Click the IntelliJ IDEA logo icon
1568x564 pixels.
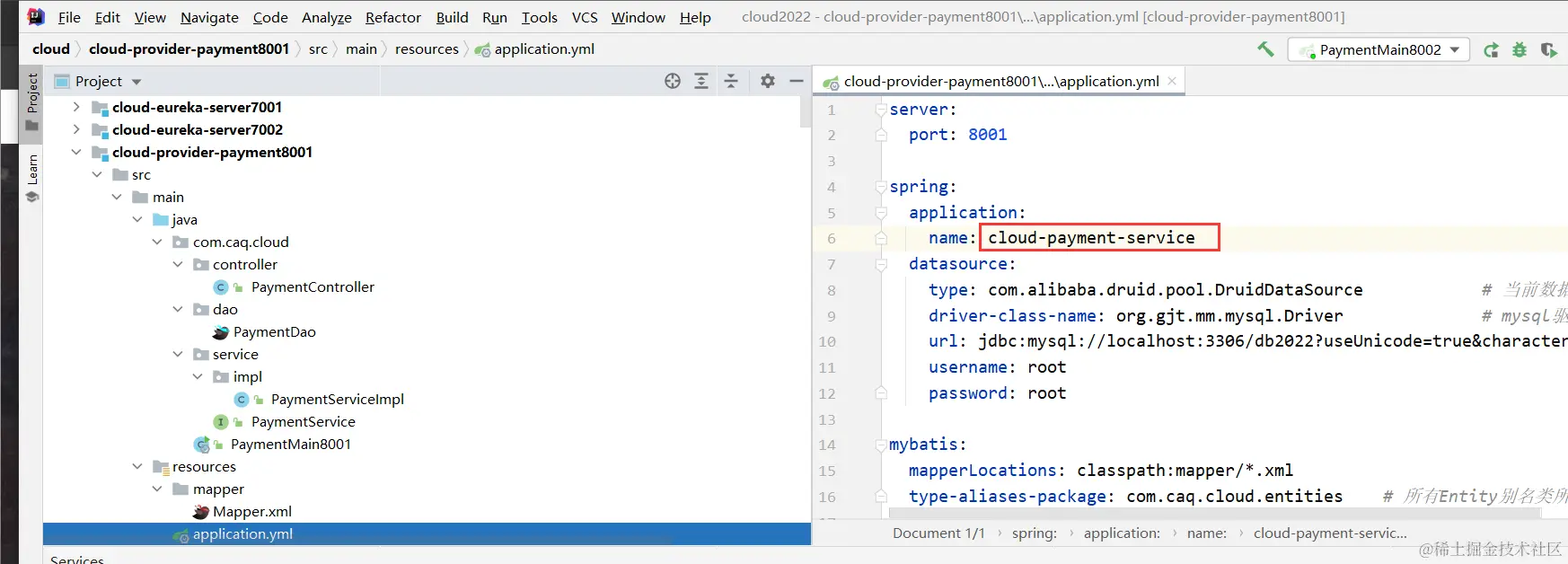36,16
